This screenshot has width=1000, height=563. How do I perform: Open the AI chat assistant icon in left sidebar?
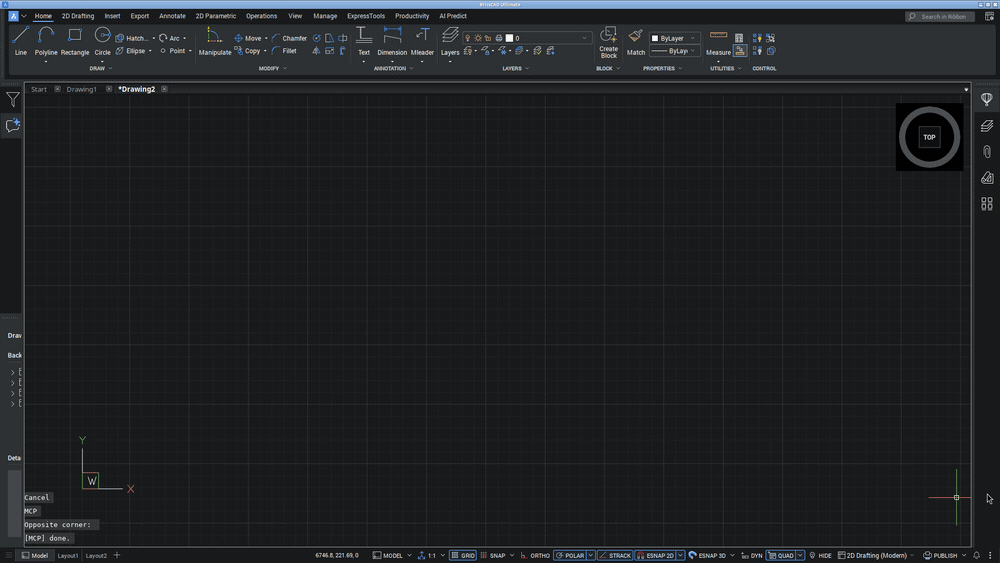pyautogui.click(x=13, y=125)
